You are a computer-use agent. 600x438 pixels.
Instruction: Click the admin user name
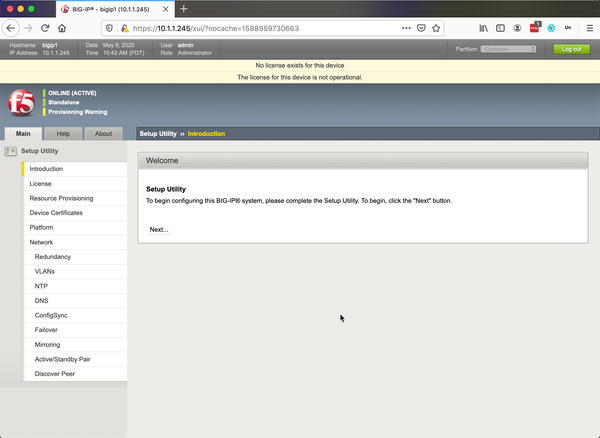(185, 45)
